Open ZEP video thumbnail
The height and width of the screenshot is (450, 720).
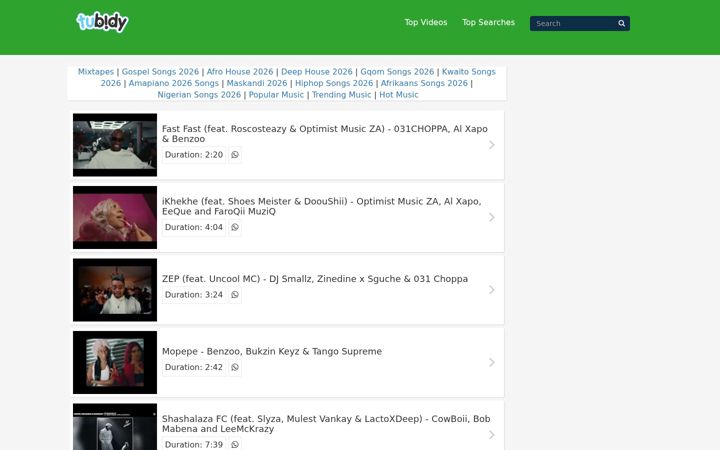pos(115,290)
